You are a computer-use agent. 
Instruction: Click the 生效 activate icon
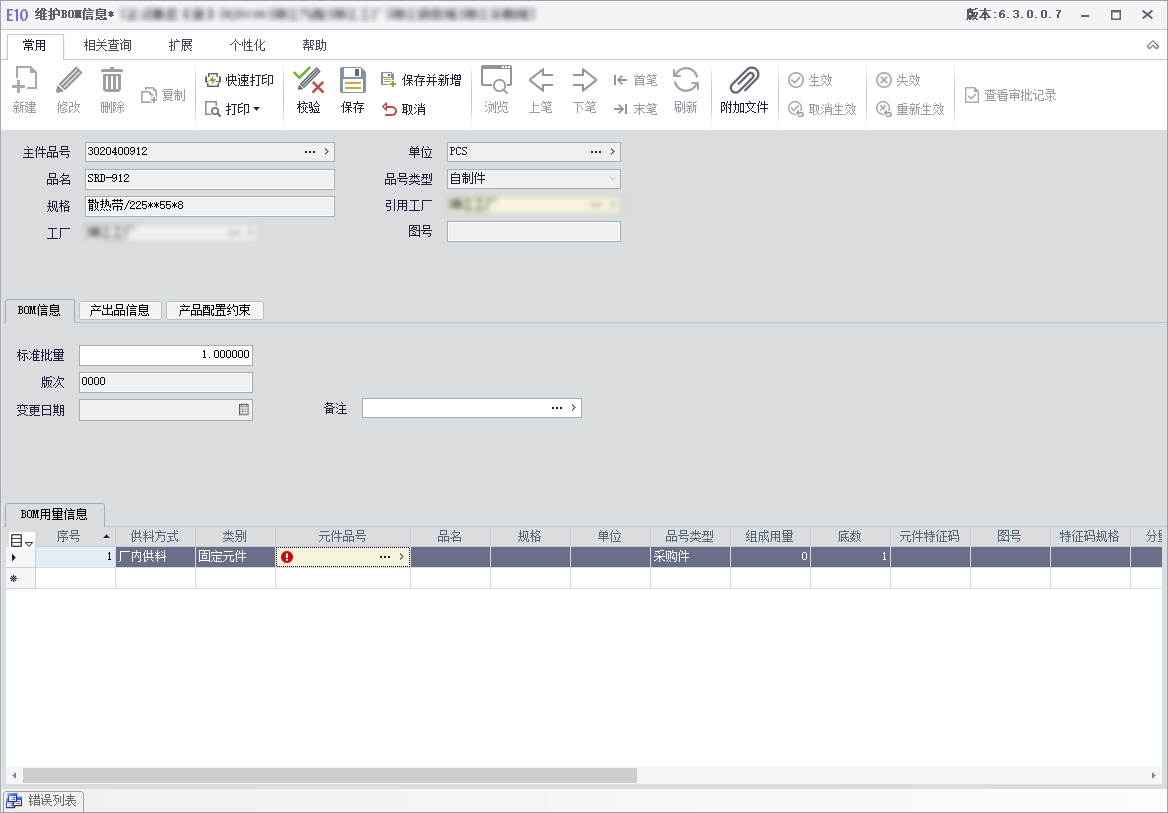click(810, 80)
